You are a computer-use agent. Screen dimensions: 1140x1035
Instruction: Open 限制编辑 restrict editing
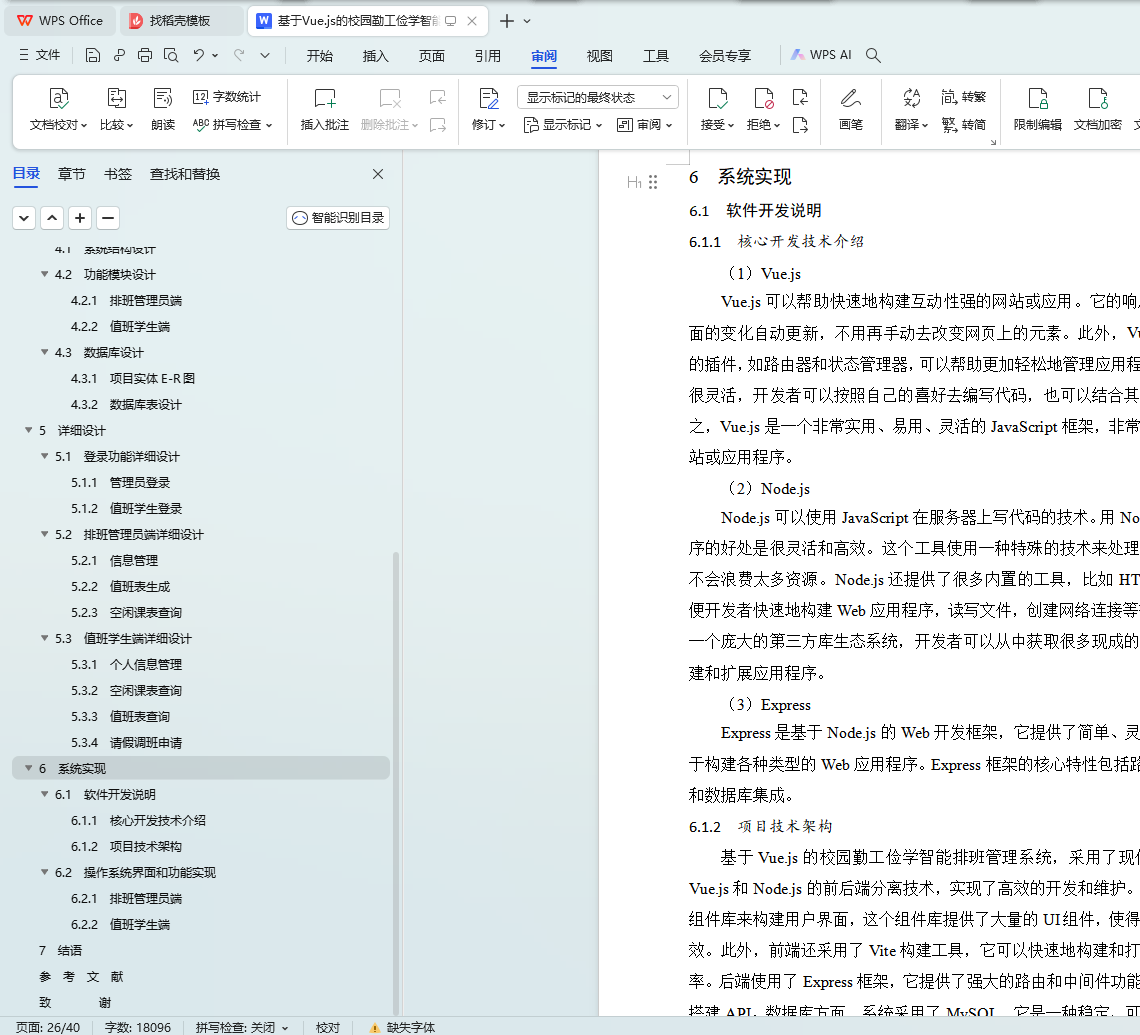(x=1037, y=109)
